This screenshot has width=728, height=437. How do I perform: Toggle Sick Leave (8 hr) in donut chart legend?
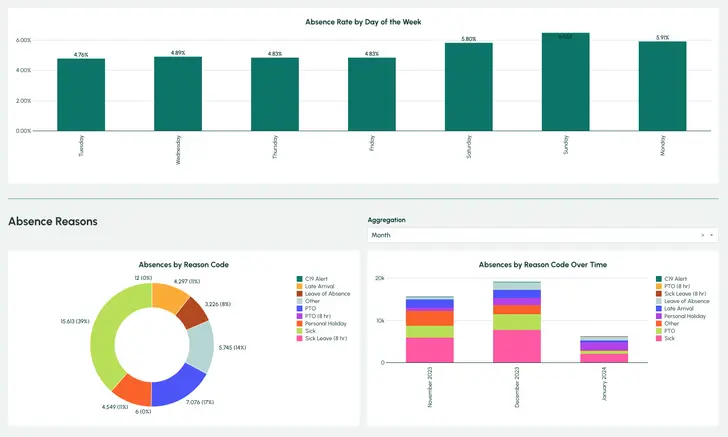click(x=322, y=339)
